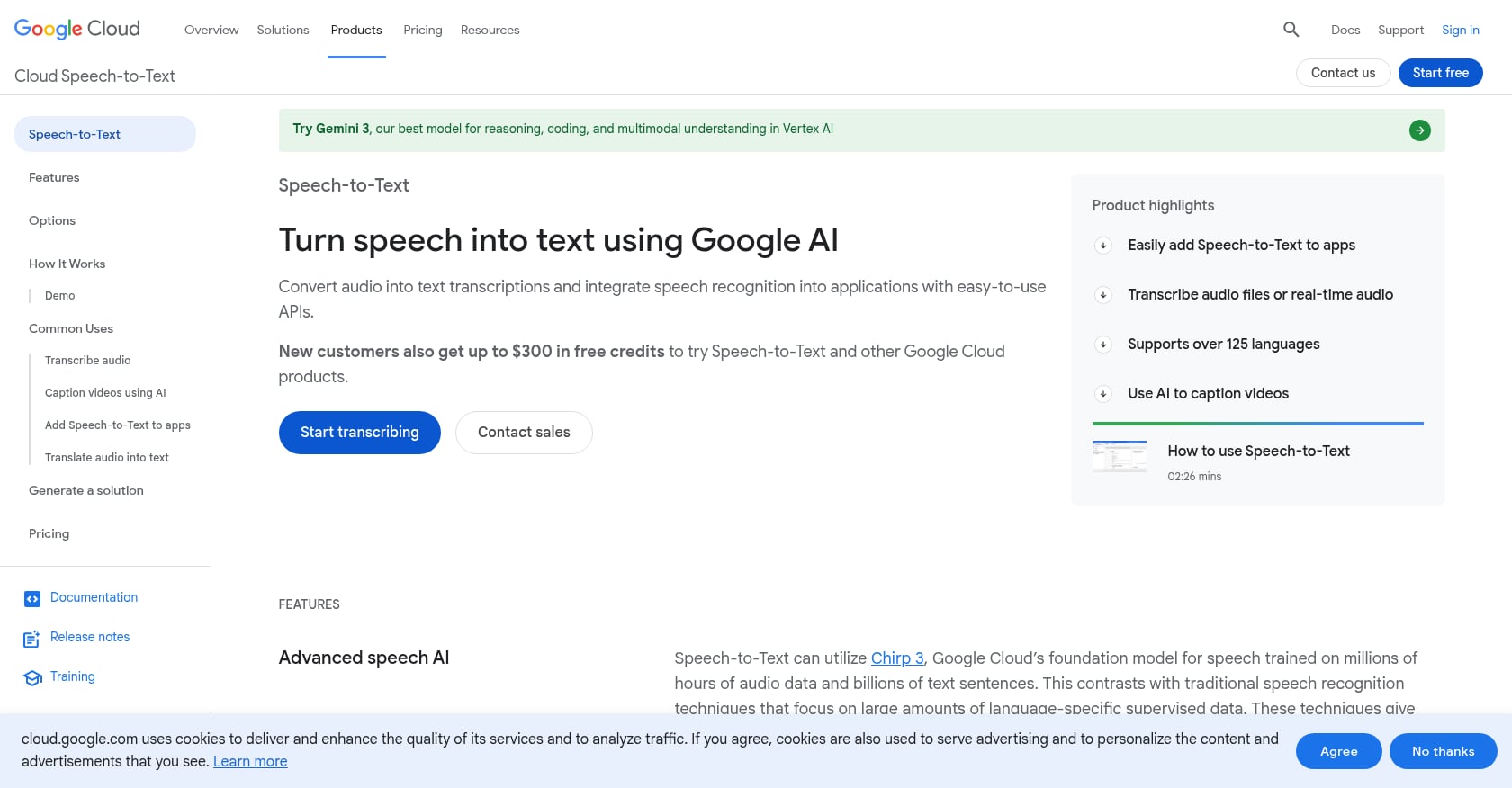Open How to use Speech-to-Text video thumbnail

[x=1120, y=456]
